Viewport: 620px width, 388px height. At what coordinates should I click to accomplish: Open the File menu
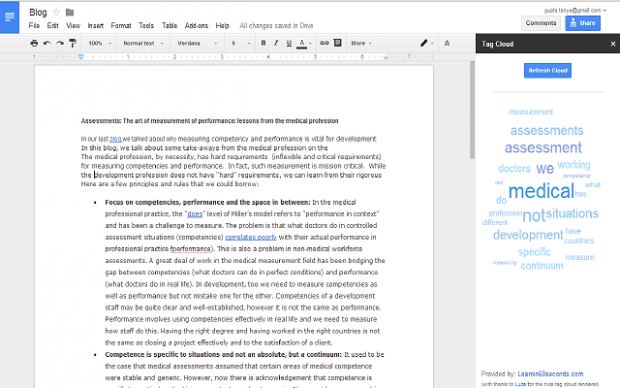[x=34, y=26]
